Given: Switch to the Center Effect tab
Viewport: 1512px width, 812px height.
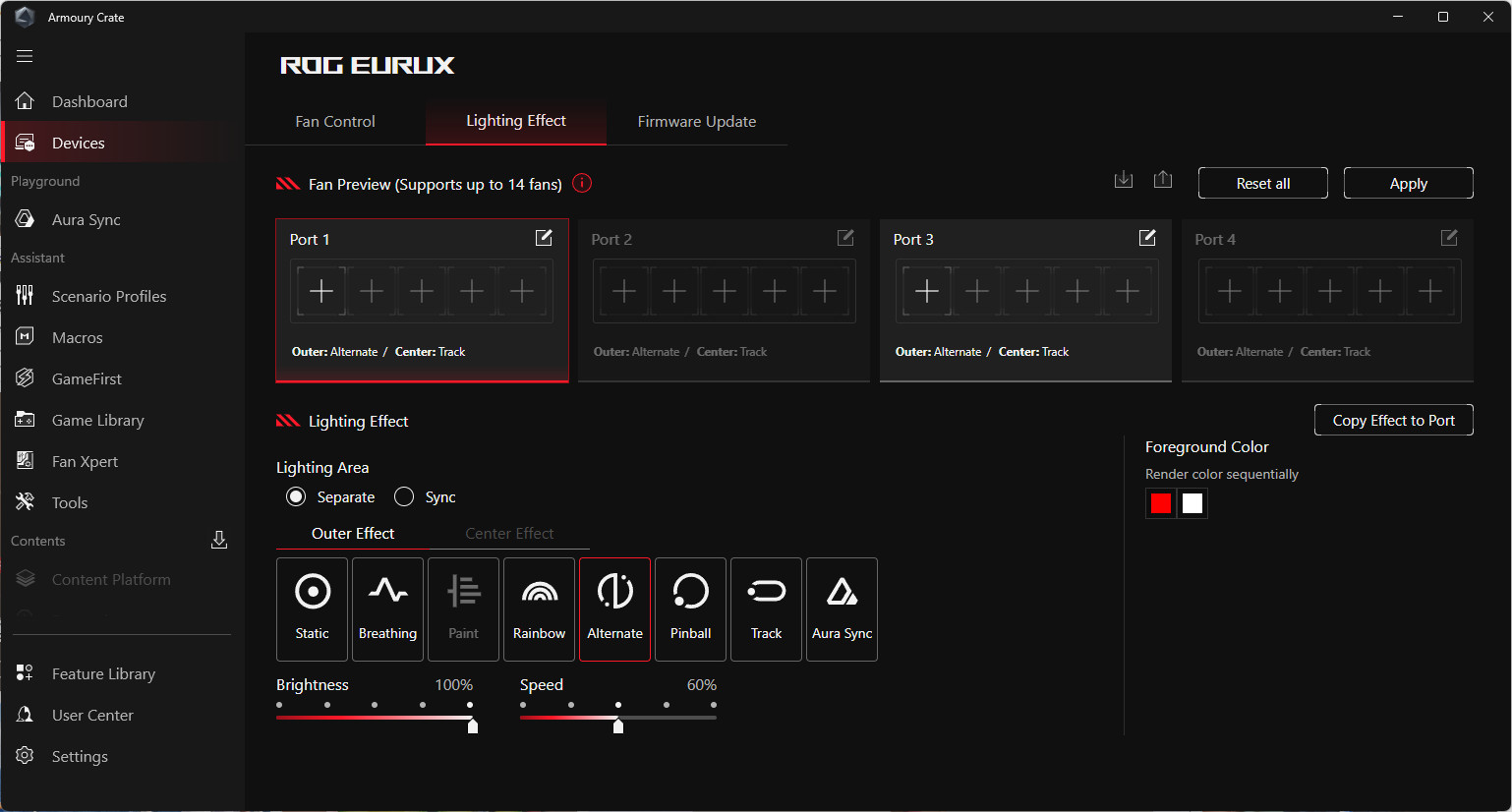Looking at the screenshot, I should (x=509, y=533).
